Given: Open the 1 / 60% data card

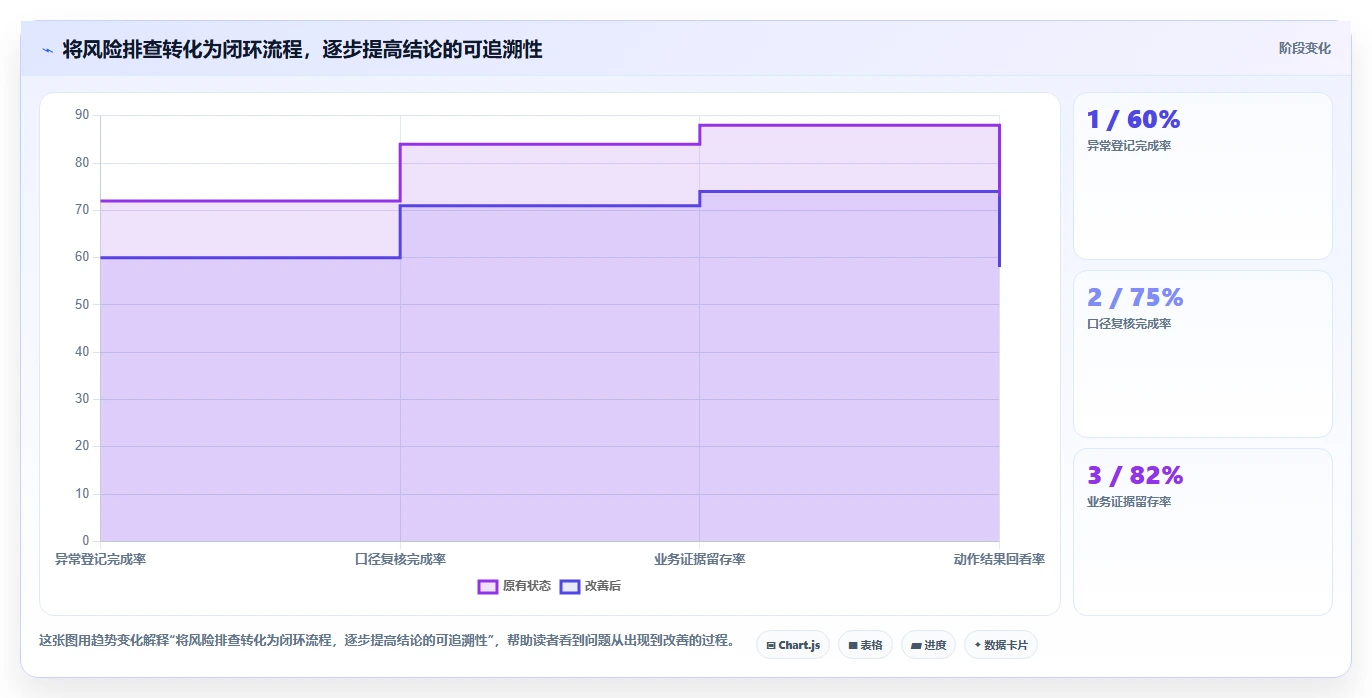Looking at the screenshot, I should pos(1202,176).
